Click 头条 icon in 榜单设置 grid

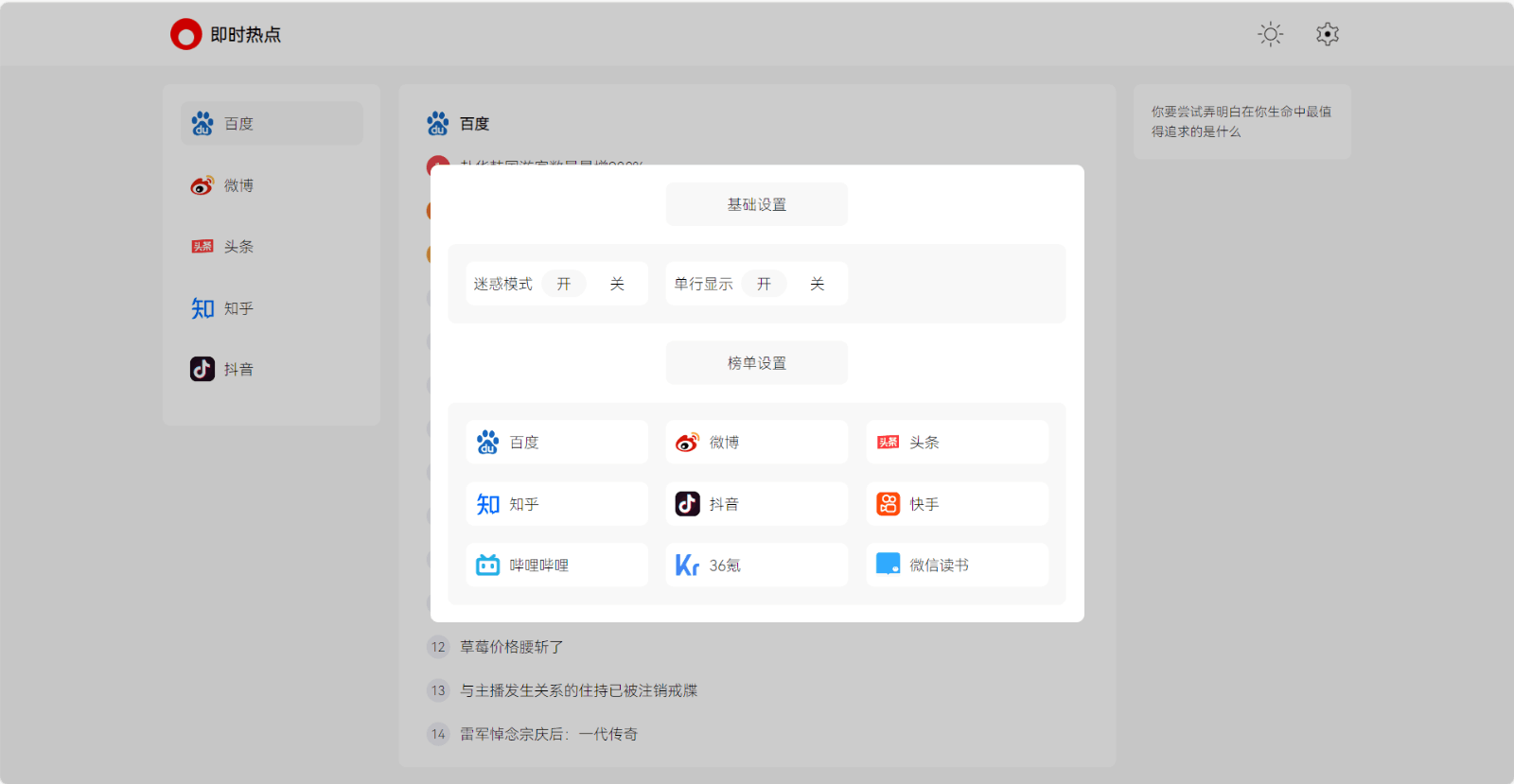point(888,443)
